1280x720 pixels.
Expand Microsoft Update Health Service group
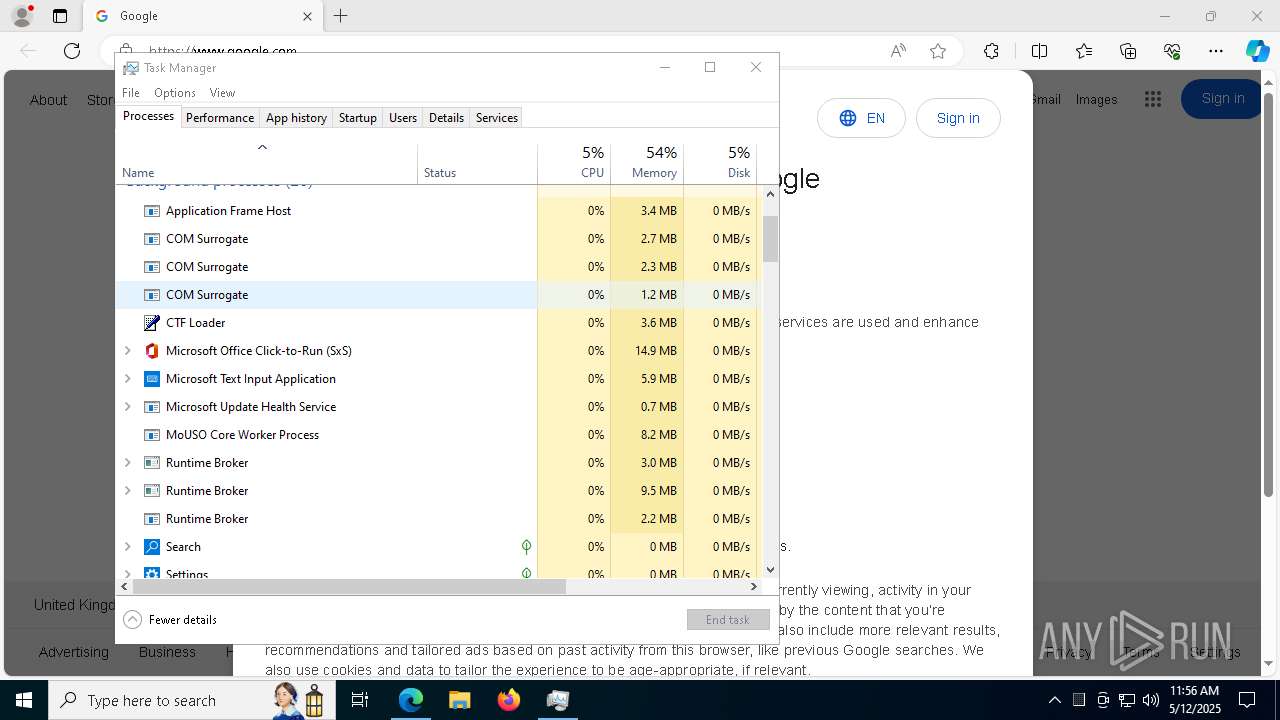point(127,407)
